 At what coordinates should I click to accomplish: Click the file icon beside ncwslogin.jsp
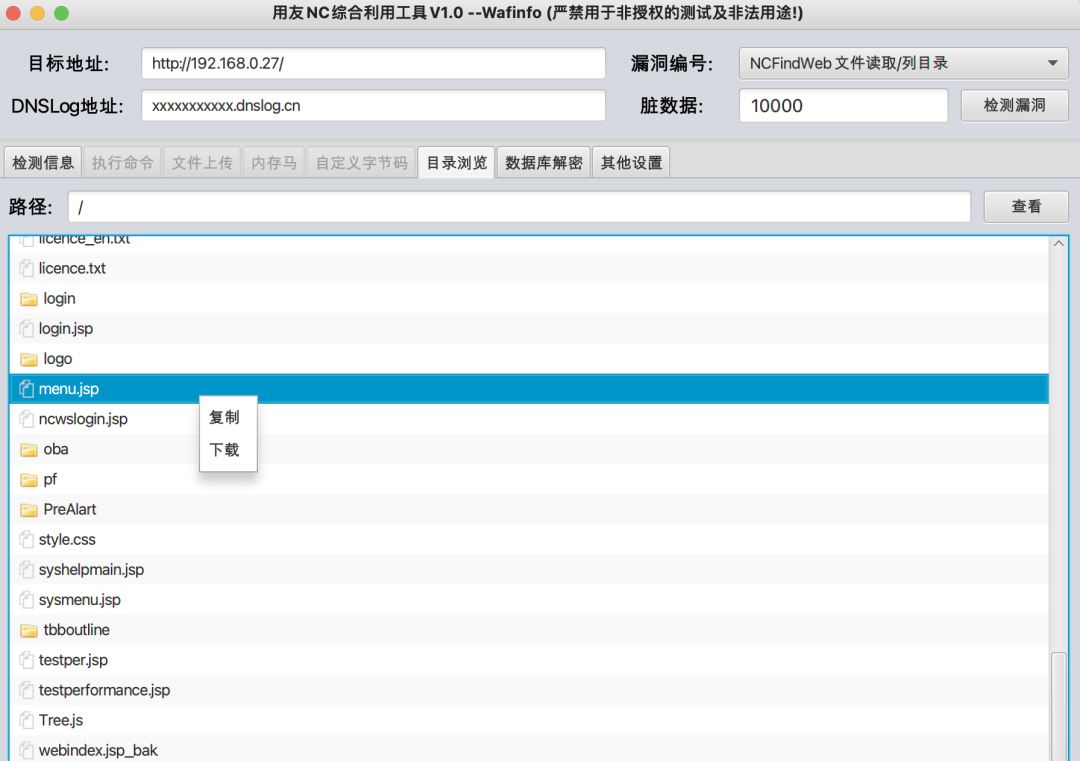pos(27,419)
